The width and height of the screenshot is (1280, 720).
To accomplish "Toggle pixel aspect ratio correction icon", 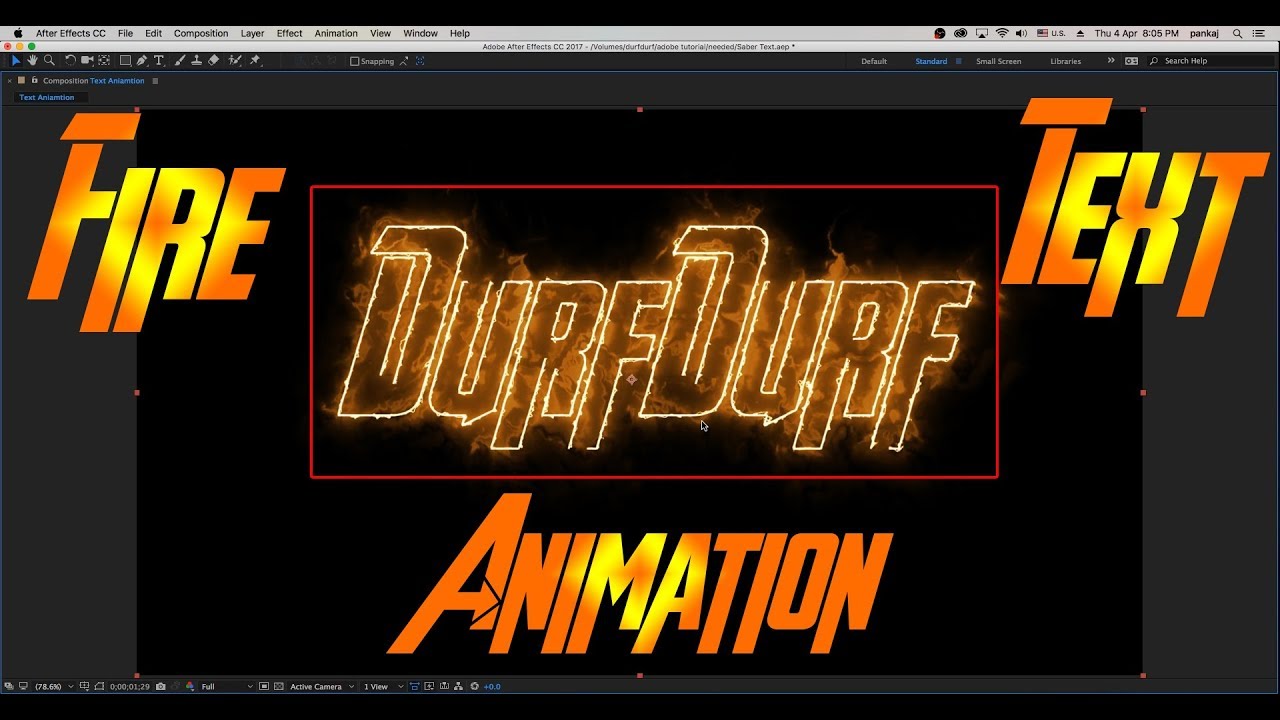I will coord(414,686).
